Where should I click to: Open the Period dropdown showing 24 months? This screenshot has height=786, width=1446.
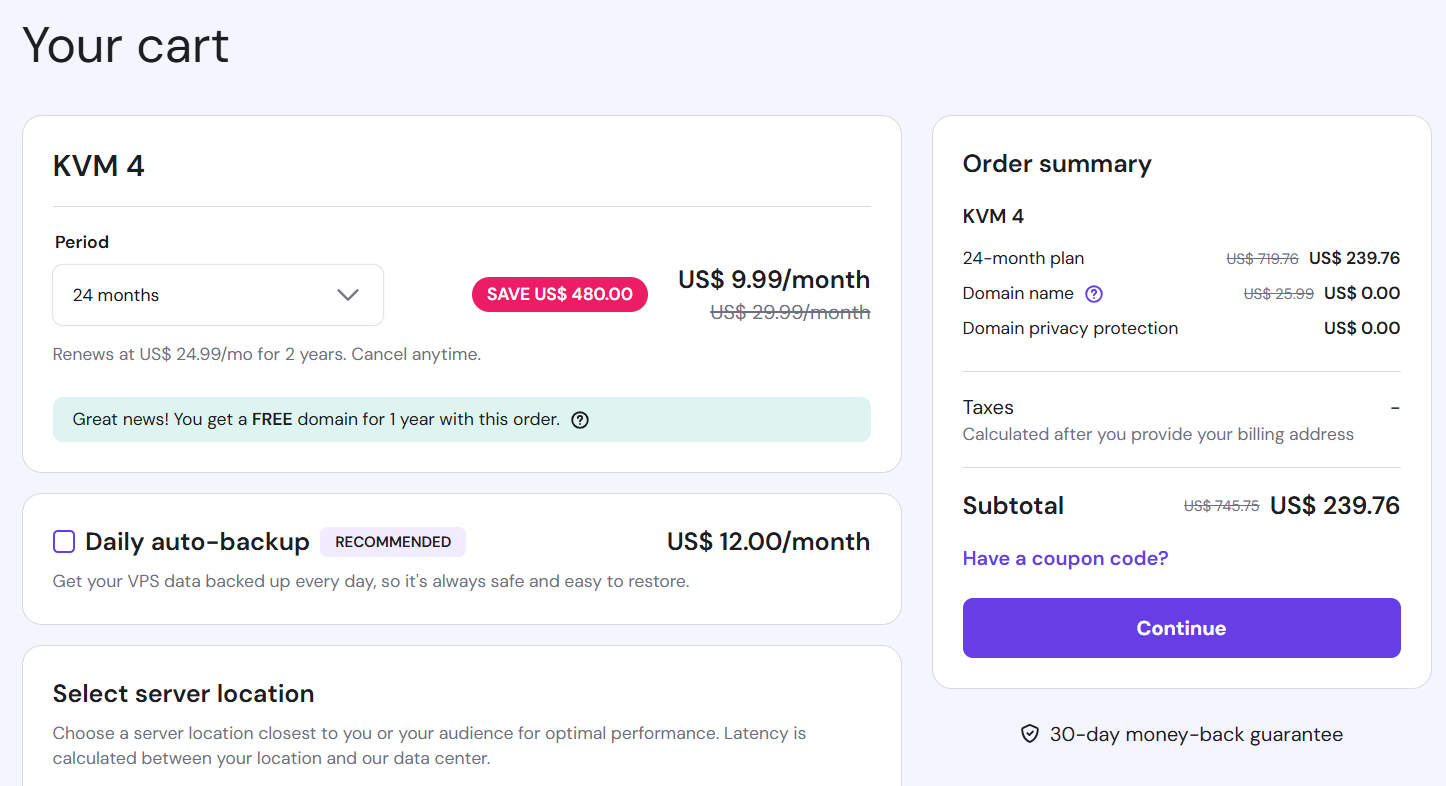pyautogui.click(x=217, y=295)
